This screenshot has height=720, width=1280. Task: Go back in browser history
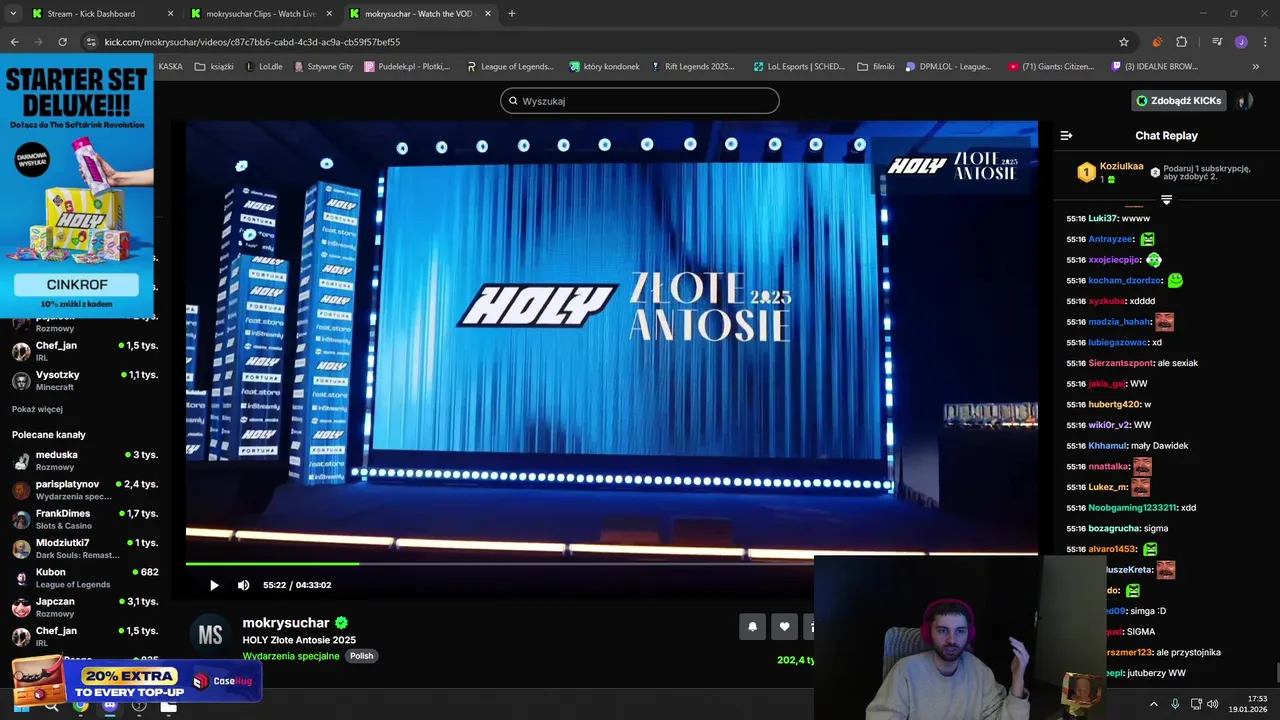pos(14,42)
